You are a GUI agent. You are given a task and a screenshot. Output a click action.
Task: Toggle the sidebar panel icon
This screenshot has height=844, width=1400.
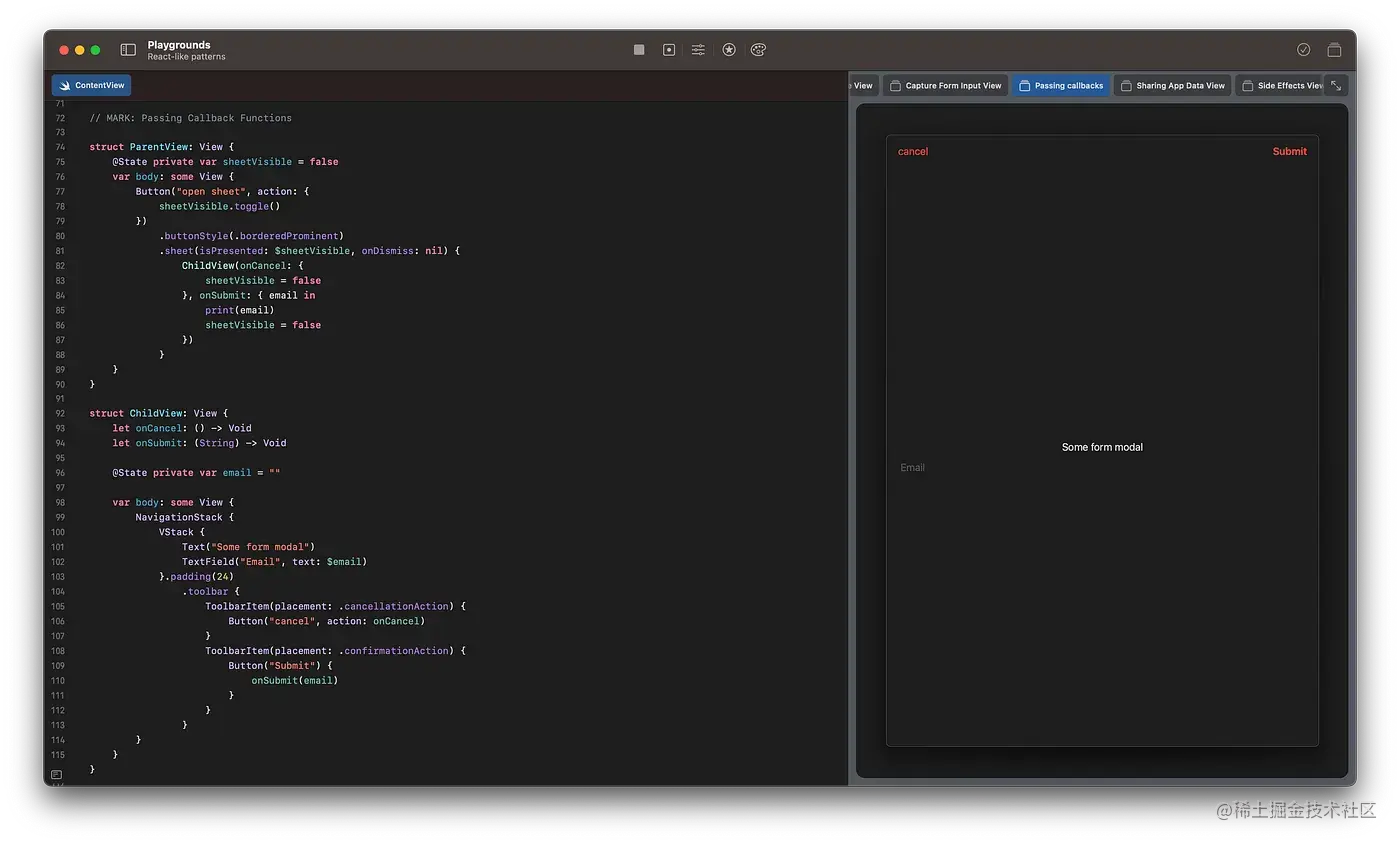pos(128,50)
